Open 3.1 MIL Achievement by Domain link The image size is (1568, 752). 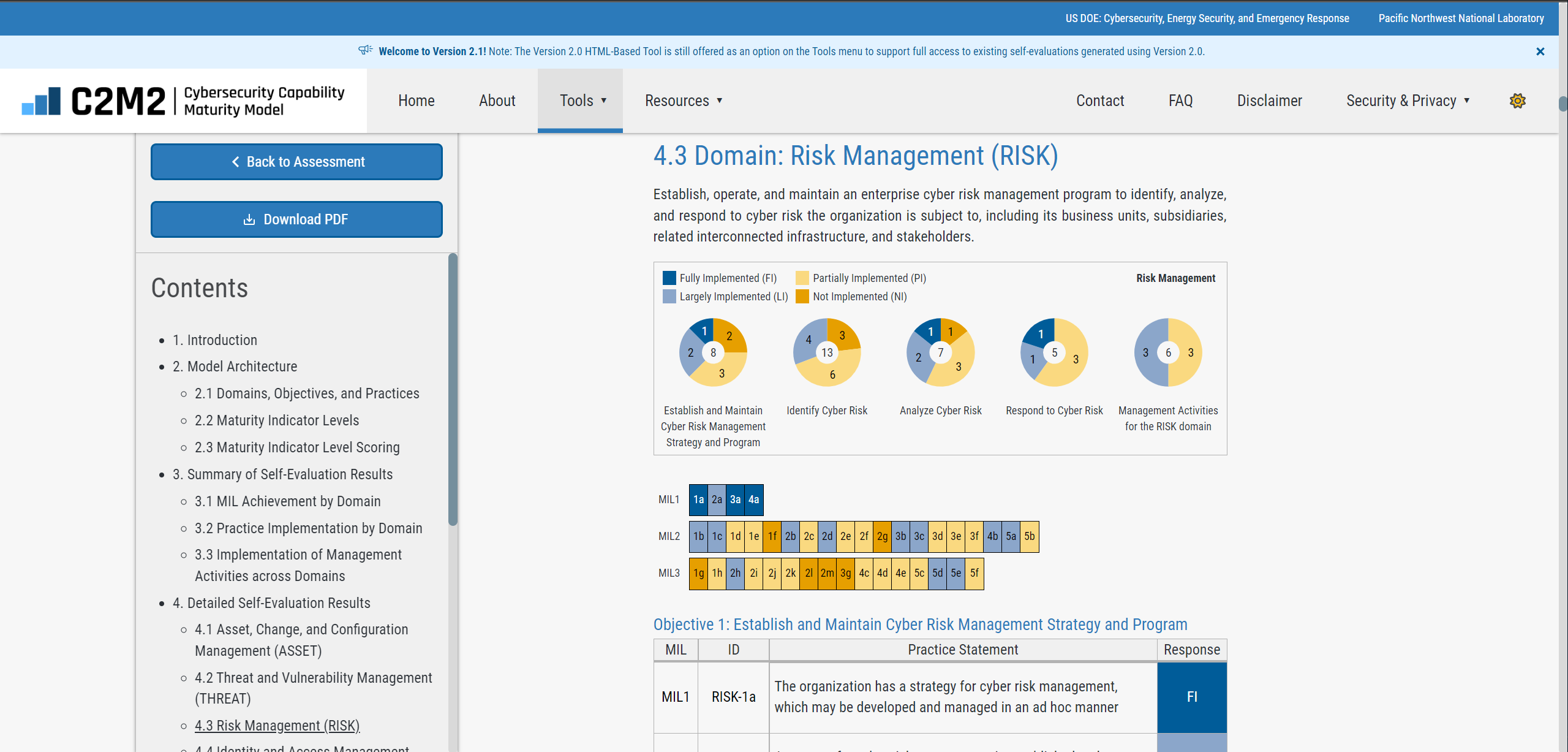pyautogui.click(x=287, y=501)
